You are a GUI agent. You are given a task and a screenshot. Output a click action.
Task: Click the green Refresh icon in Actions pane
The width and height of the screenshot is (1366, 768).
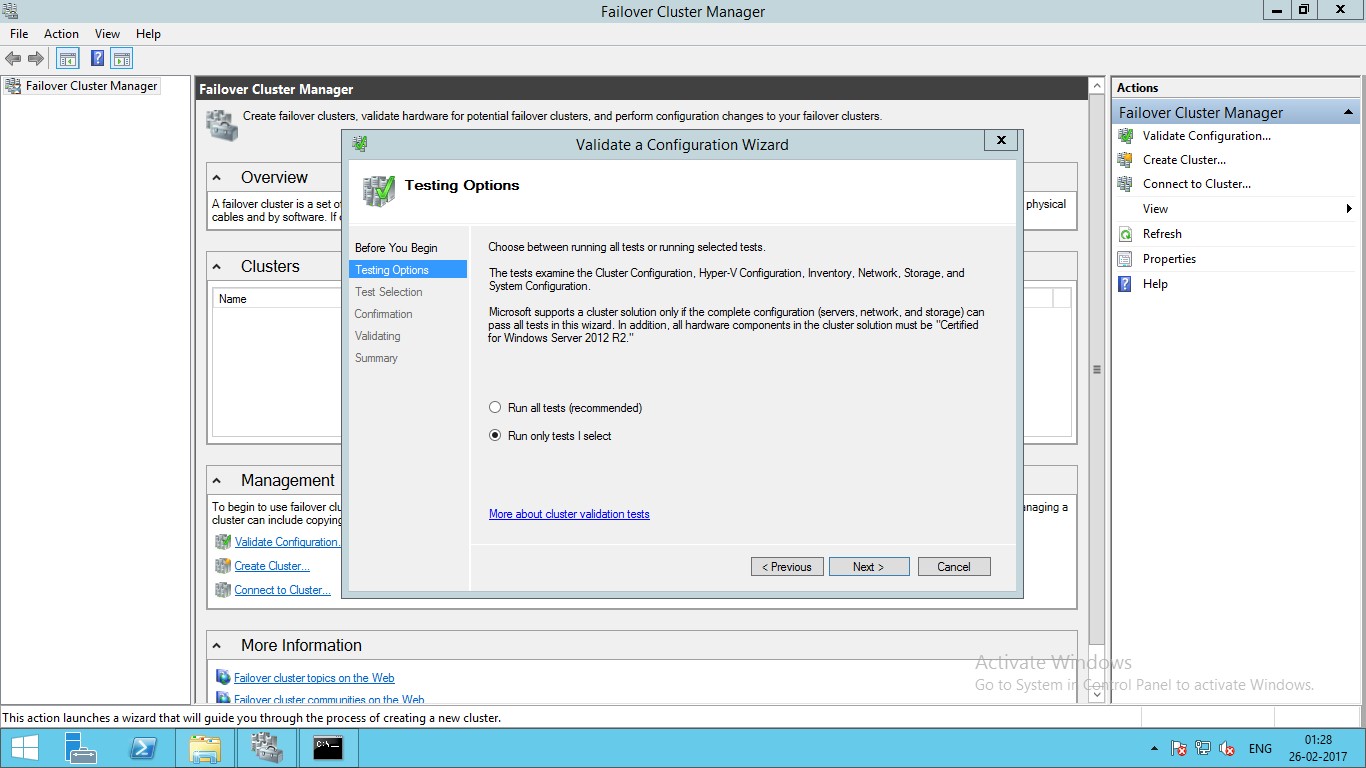[1125, 234]
